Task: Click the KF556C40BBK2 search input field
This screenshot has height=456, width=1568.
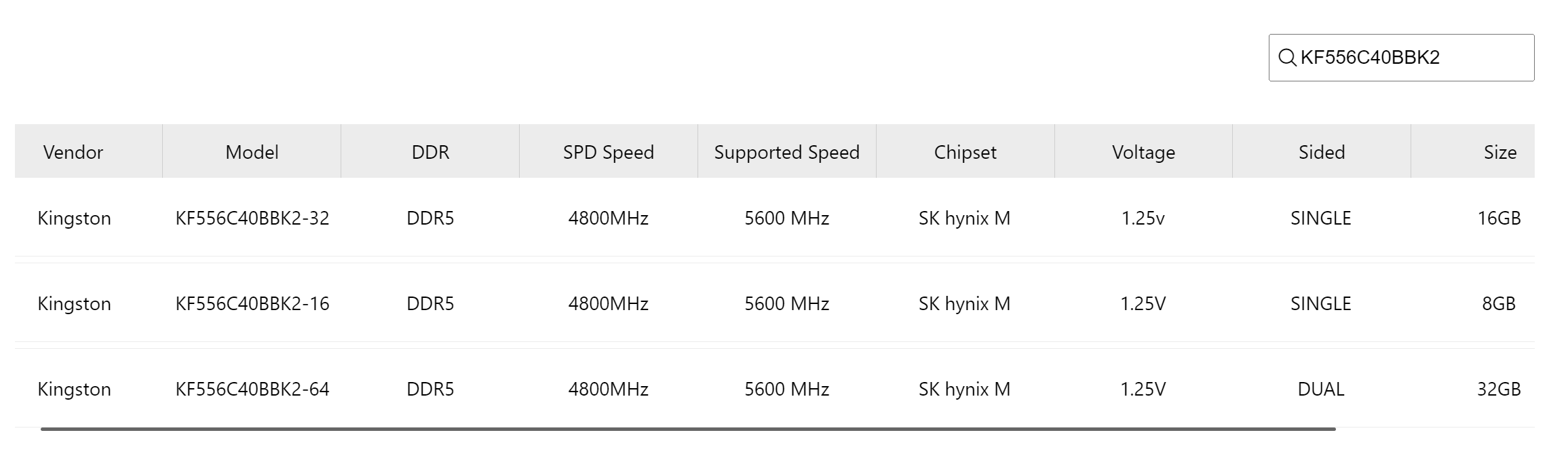Action: click(1411, 58)
